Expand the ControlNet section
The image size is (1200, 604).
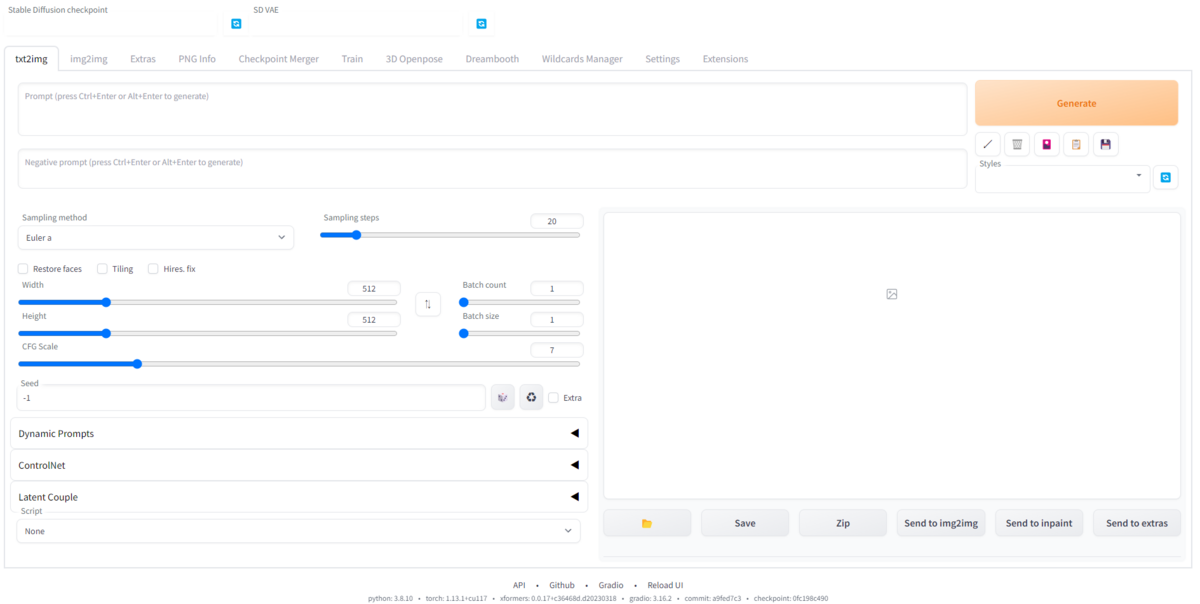click(x=299, y=465)
